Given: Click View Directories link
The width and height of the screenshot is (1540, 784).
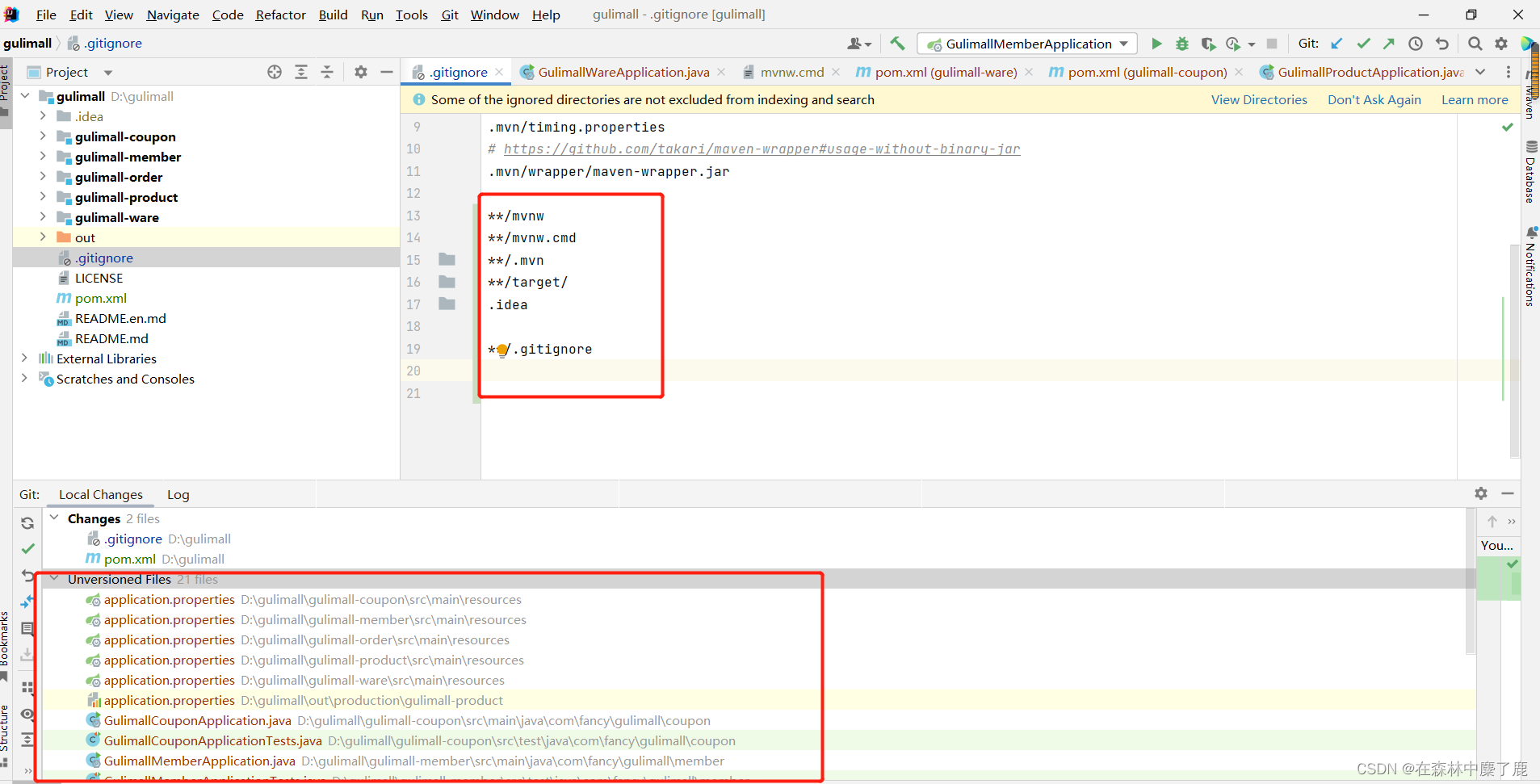Looking at the screenshot, I should [x=1259, y=99].
